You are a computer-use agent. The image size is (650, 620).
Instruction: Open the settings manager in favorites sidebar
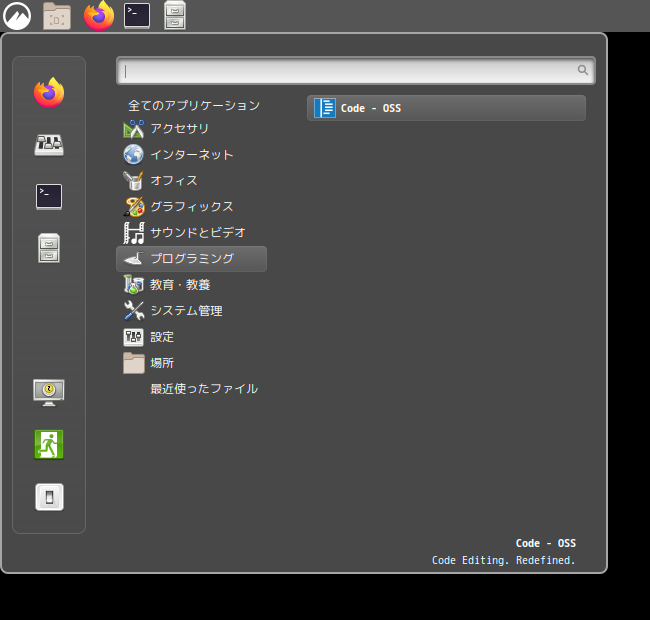49,145
